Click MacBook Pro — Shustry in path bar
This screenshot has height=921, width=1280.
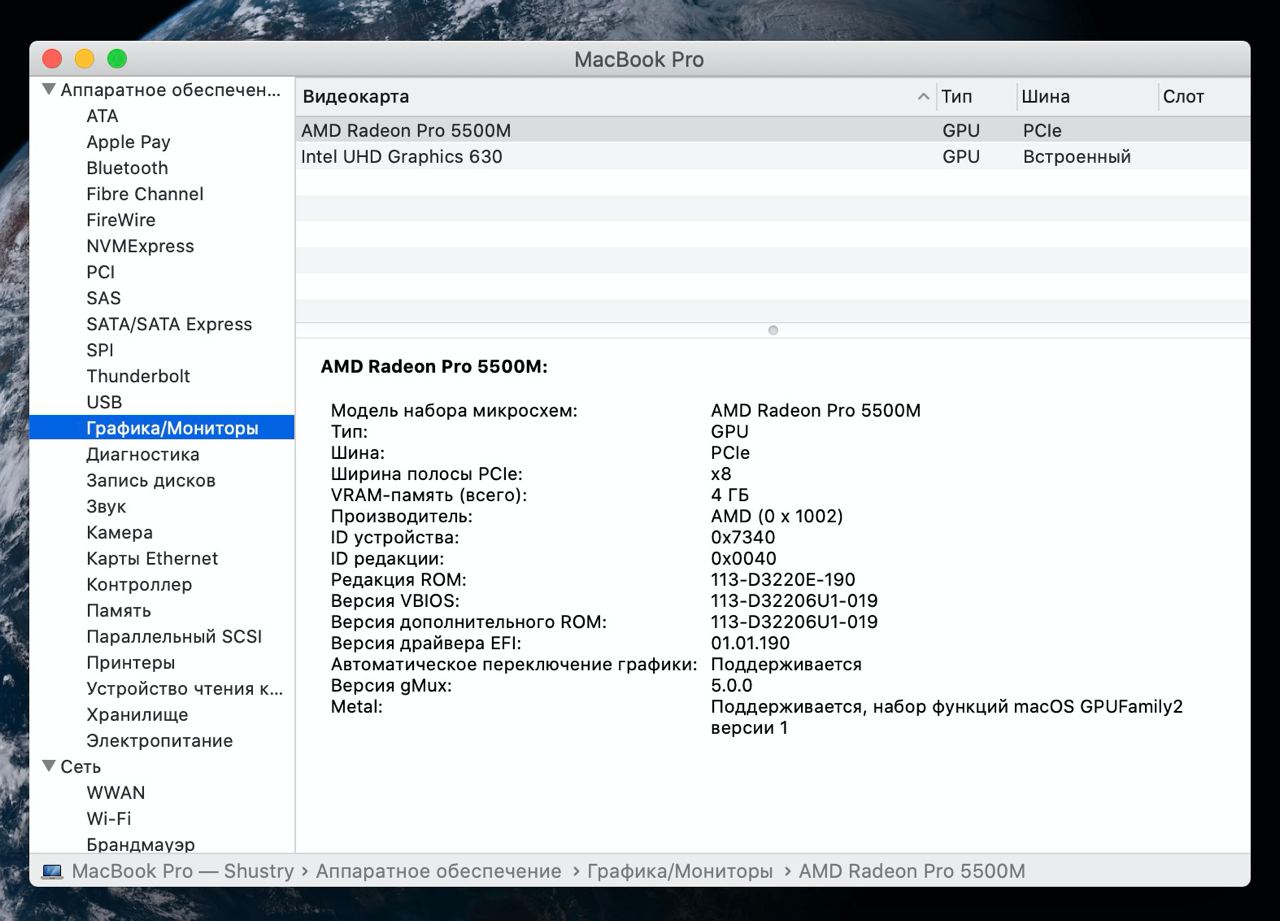[x=183, y=871]
